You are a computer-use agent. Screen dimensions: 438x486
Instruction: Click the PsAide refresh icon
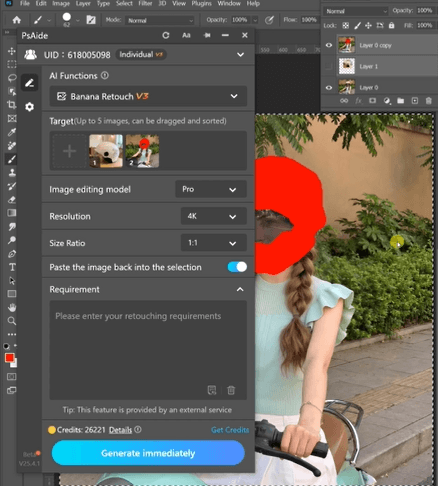[166, 35]
